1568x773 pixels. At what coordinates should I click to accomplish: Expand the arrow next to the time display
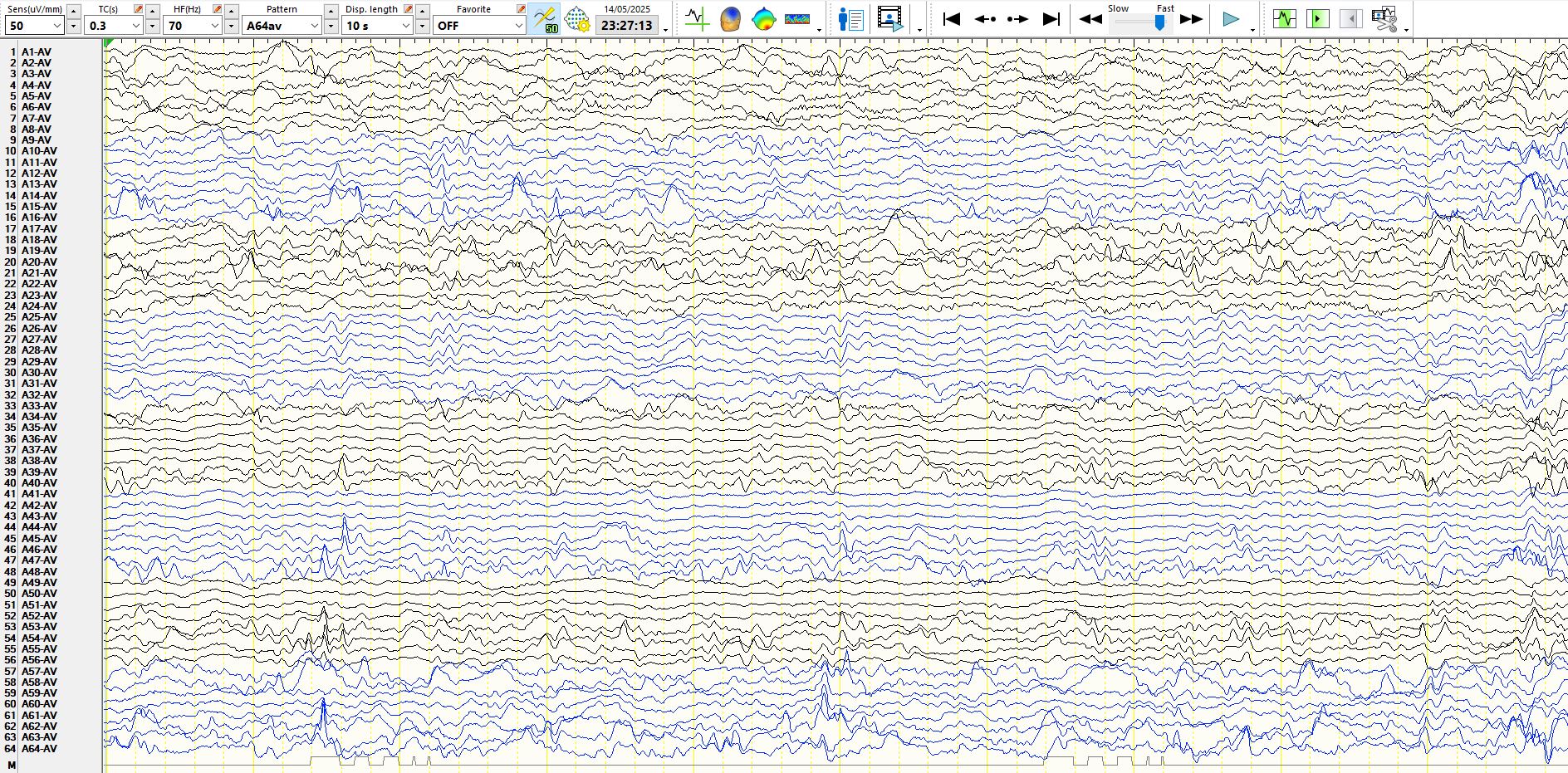666,30
